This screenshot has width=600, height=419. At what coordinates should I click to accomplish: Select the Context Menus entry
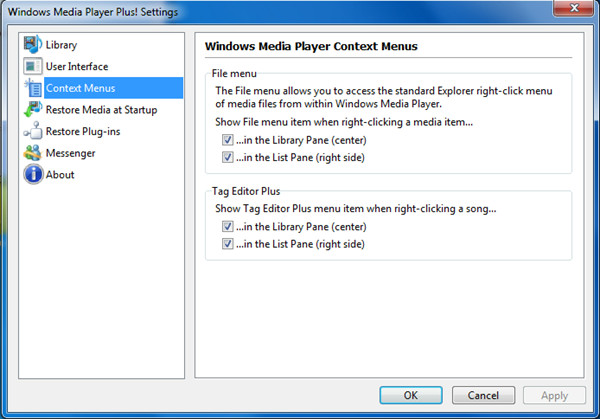click(x=113, y=88)
